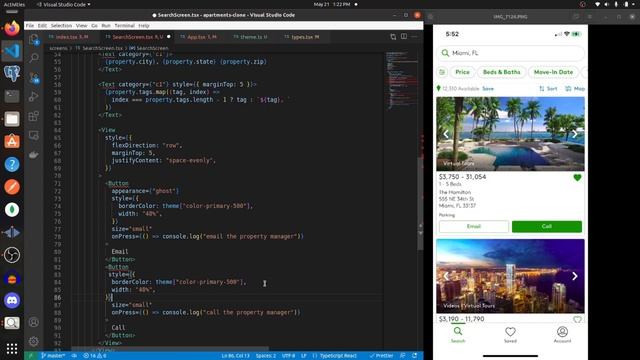Open the Saved tab in bottom navigation
640x360 pixels.
[510, 335]
